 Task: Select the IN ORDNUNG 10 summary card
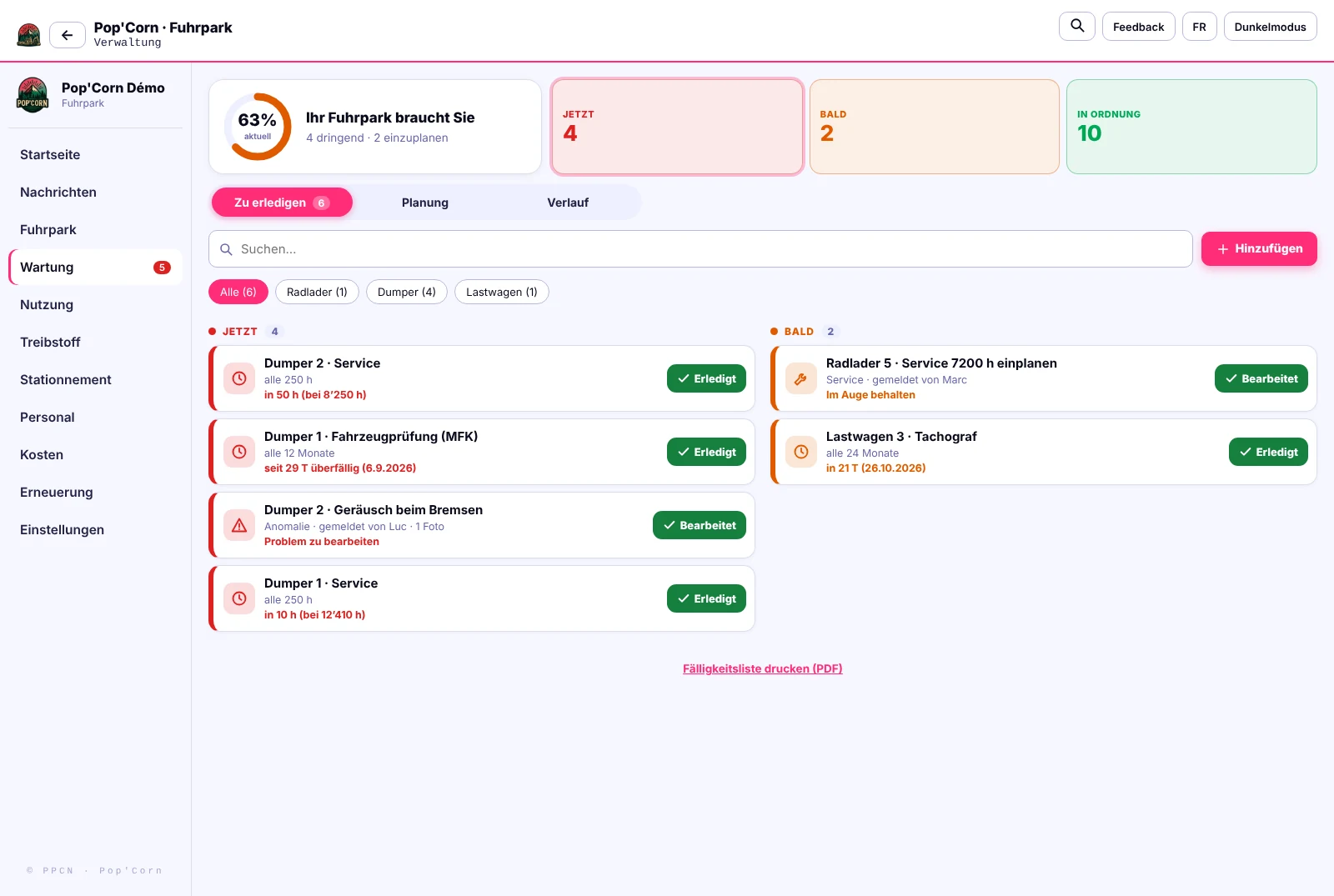(x=1191, y=127)
